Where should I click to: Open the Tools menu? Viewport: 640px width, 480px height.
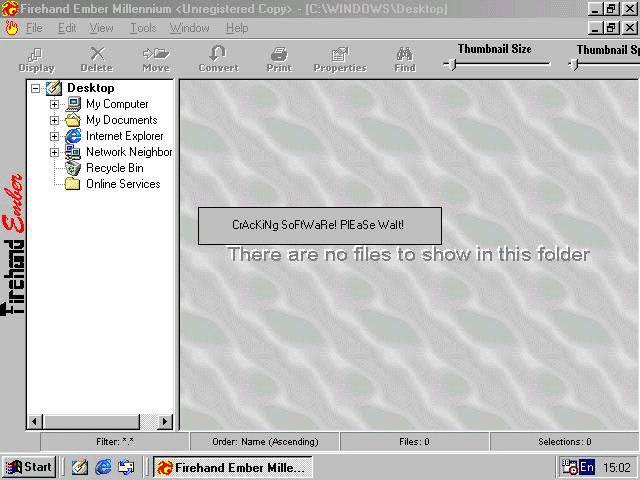[x=143, y=28]
